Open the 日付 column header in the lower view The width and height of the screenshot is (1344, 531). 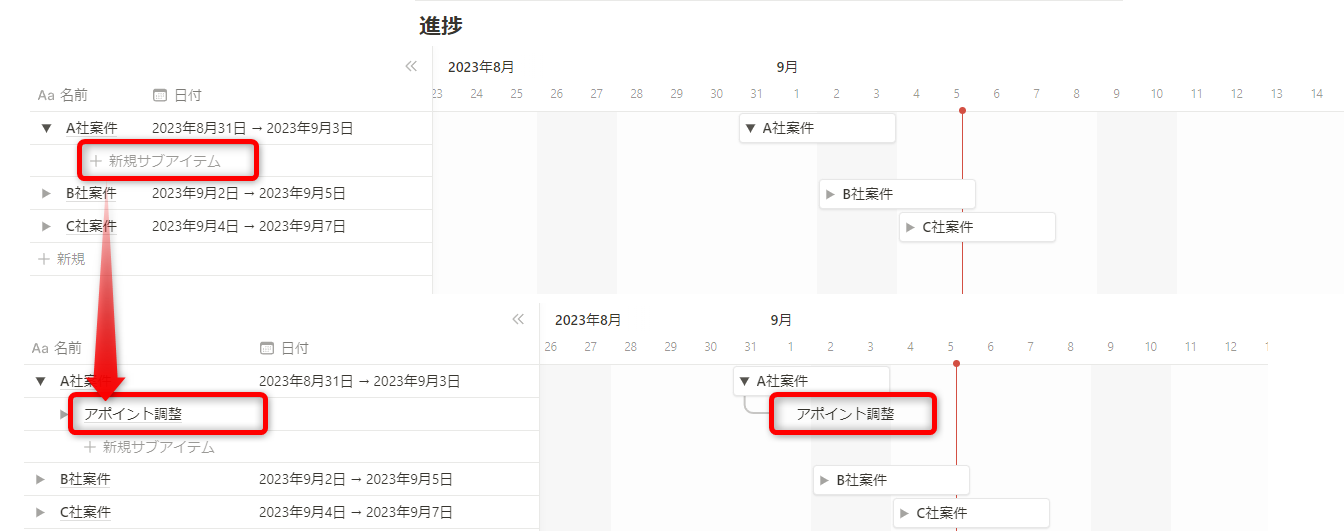[x=294, y=348]
